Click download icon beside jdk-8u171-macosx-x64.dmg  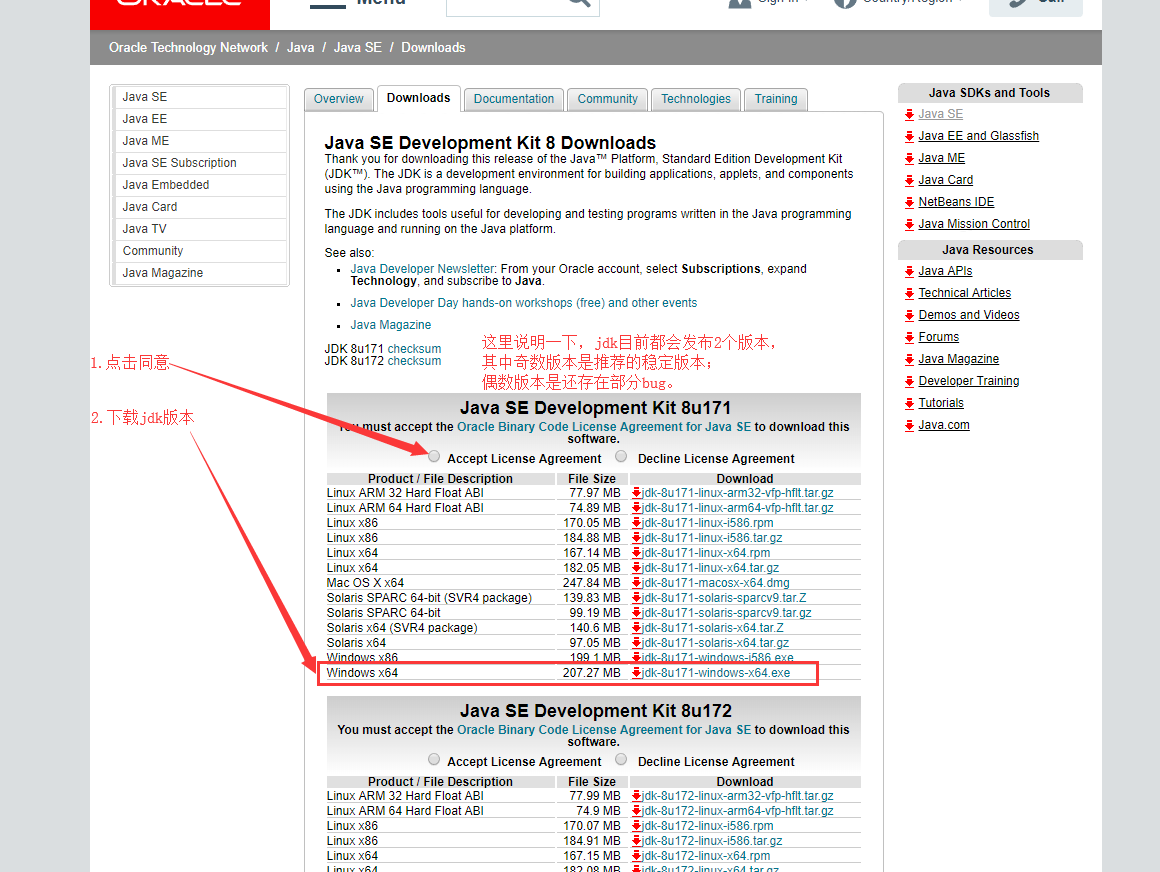click(636, 583)
